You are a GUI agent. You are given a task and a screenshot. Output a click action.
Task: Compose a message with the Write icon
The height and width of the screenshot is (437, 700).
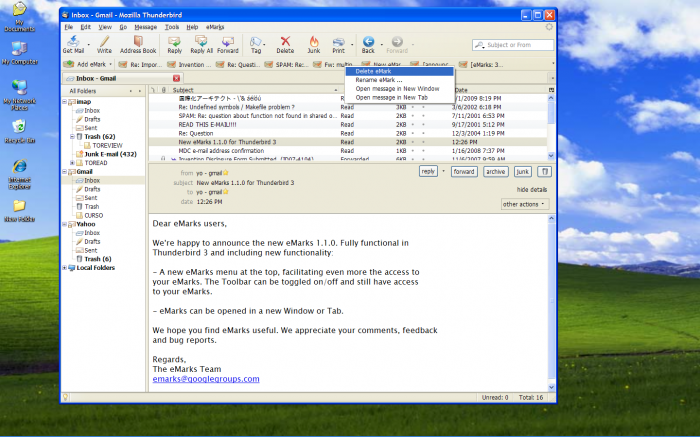tap(104, 42)
